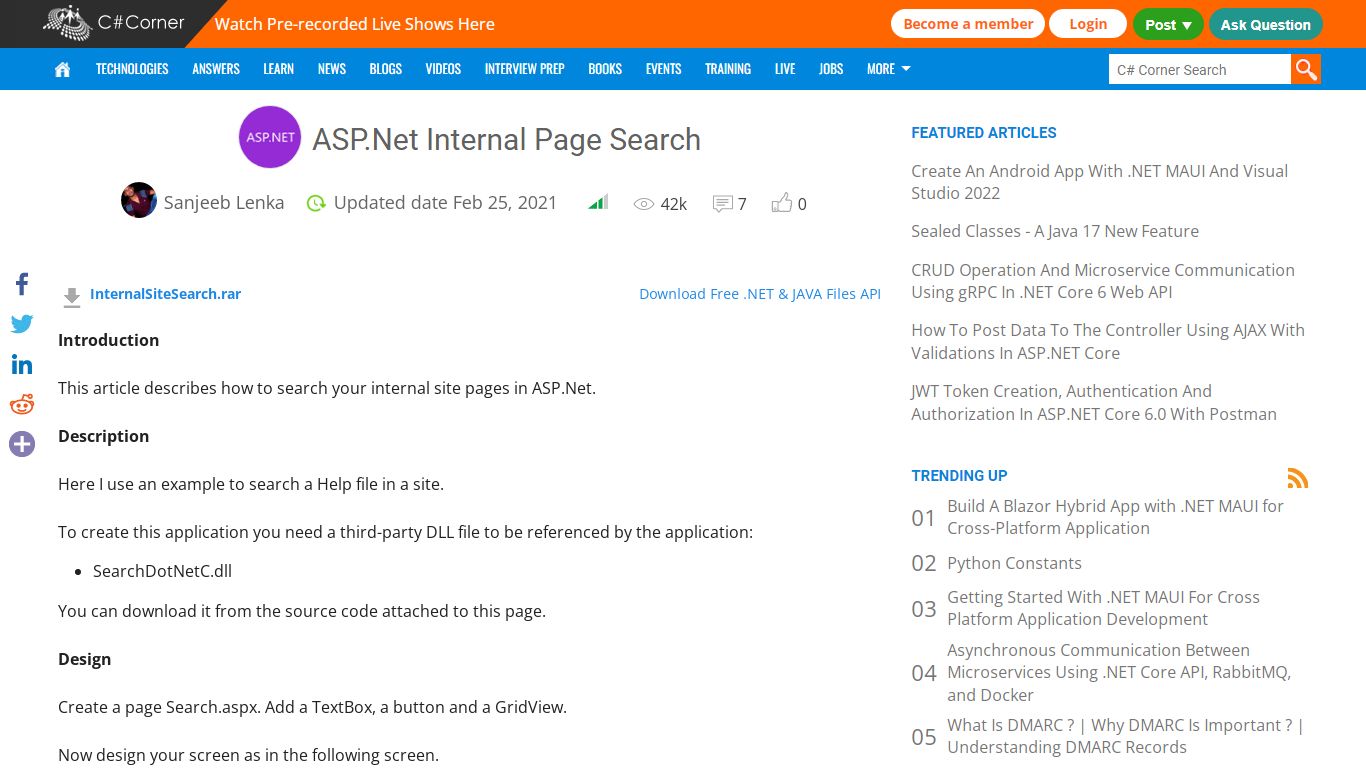Click the C# Corner logo
The height and width of the screenshot is (768, 1366).
114,23
